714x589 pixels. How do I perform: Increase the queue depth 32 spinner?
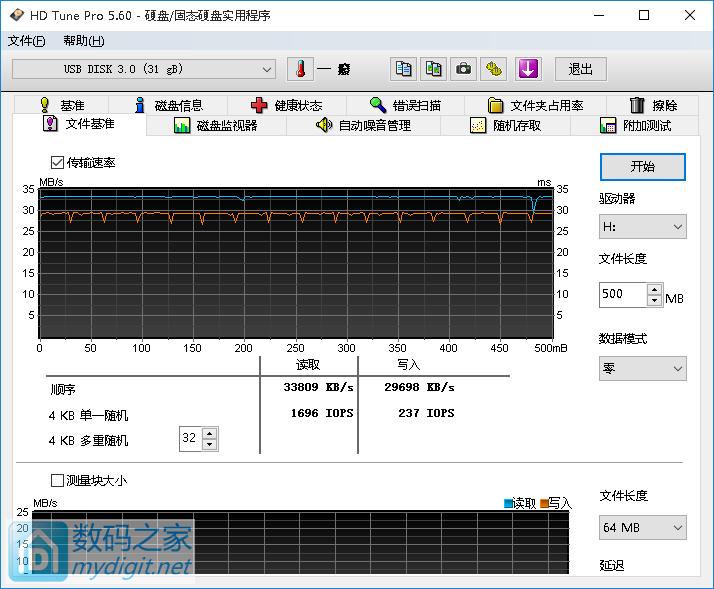209,433
